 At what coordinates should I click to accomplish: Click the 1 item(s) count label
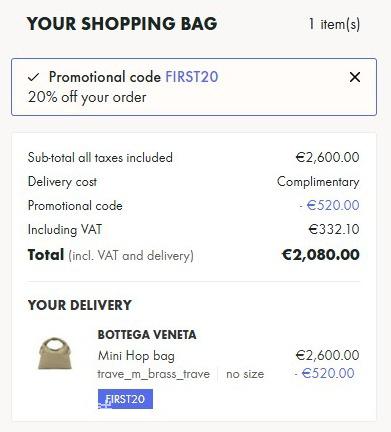pos(334,24)
